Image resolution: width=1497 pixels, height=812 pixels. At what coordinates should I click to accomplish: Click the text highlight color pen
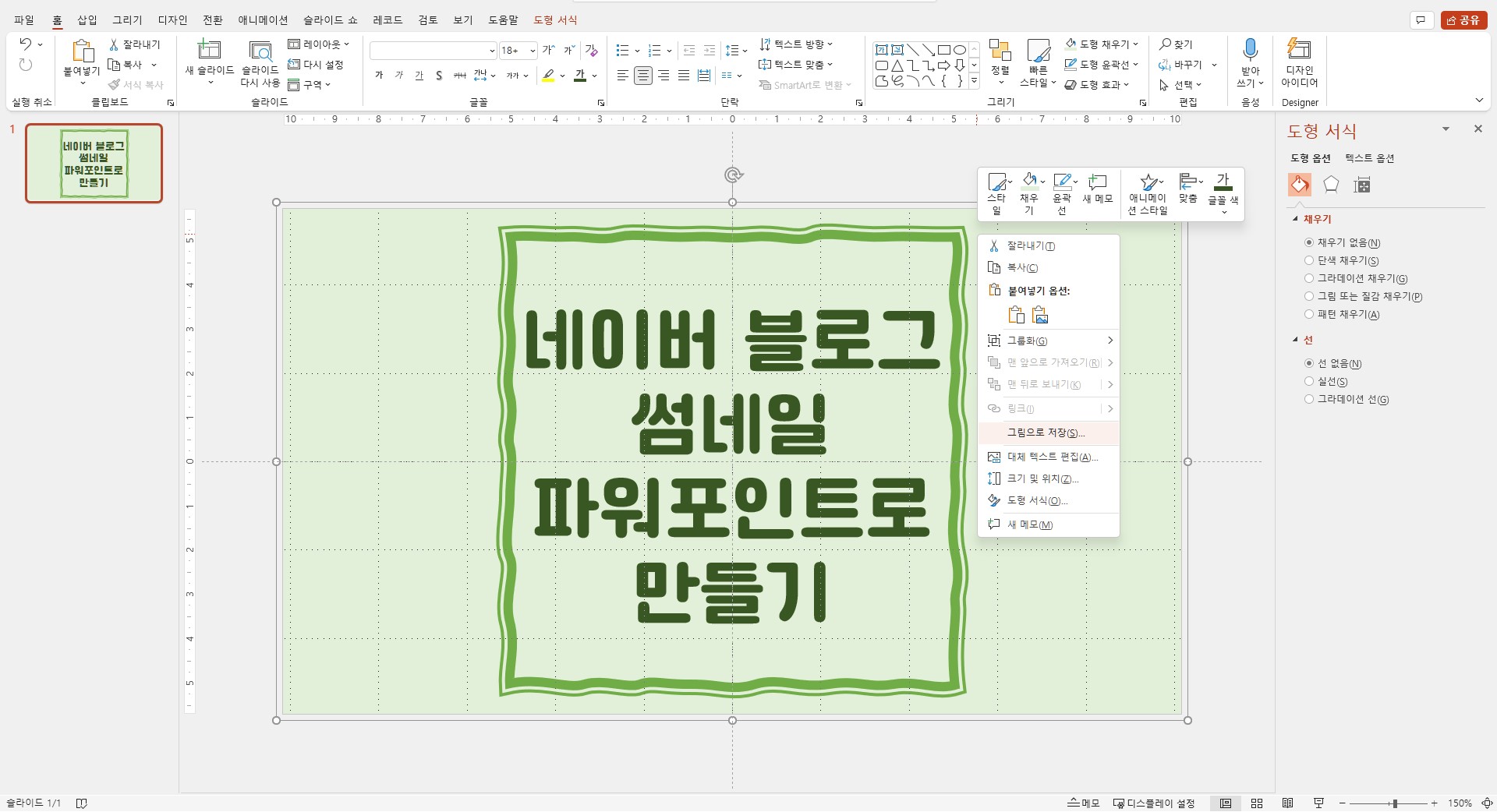[x=549, y=76]
